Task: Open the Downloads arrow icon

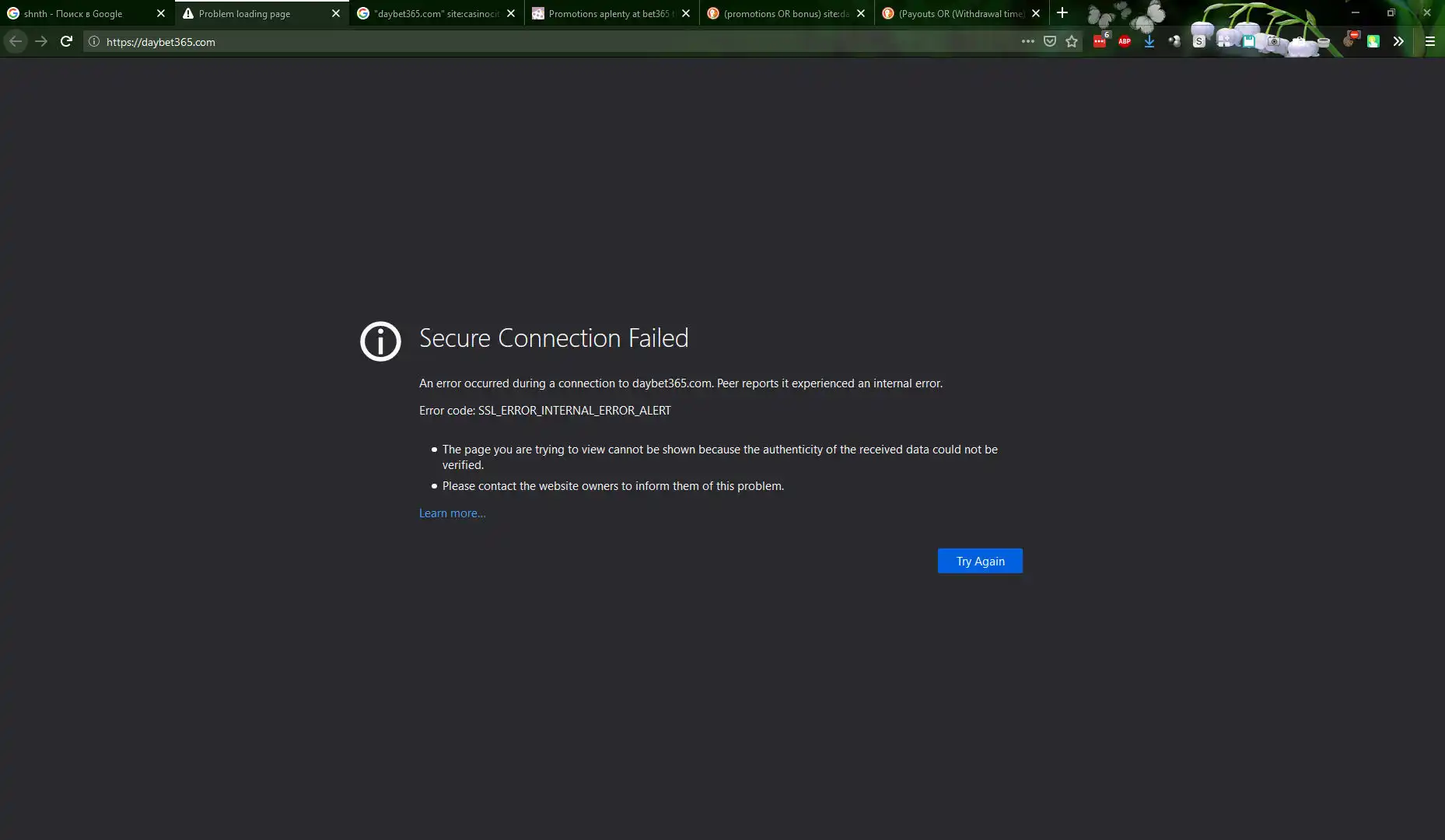Action: point(1149,42)
